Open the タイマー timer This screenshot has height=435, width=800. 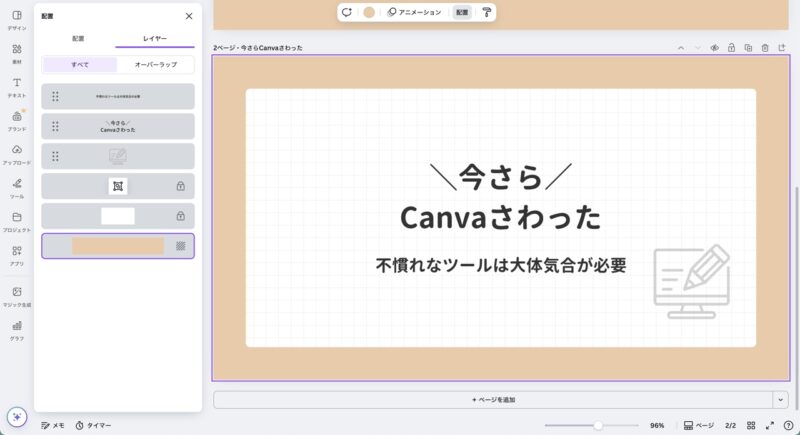(x=93, y=425)
